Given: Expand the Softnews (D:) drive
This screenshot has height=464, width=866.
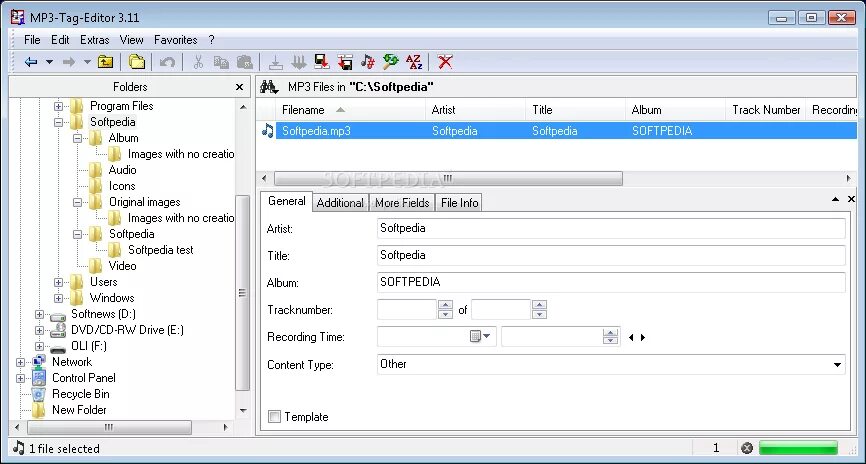Looking at the screenshot, I should 39,314.
